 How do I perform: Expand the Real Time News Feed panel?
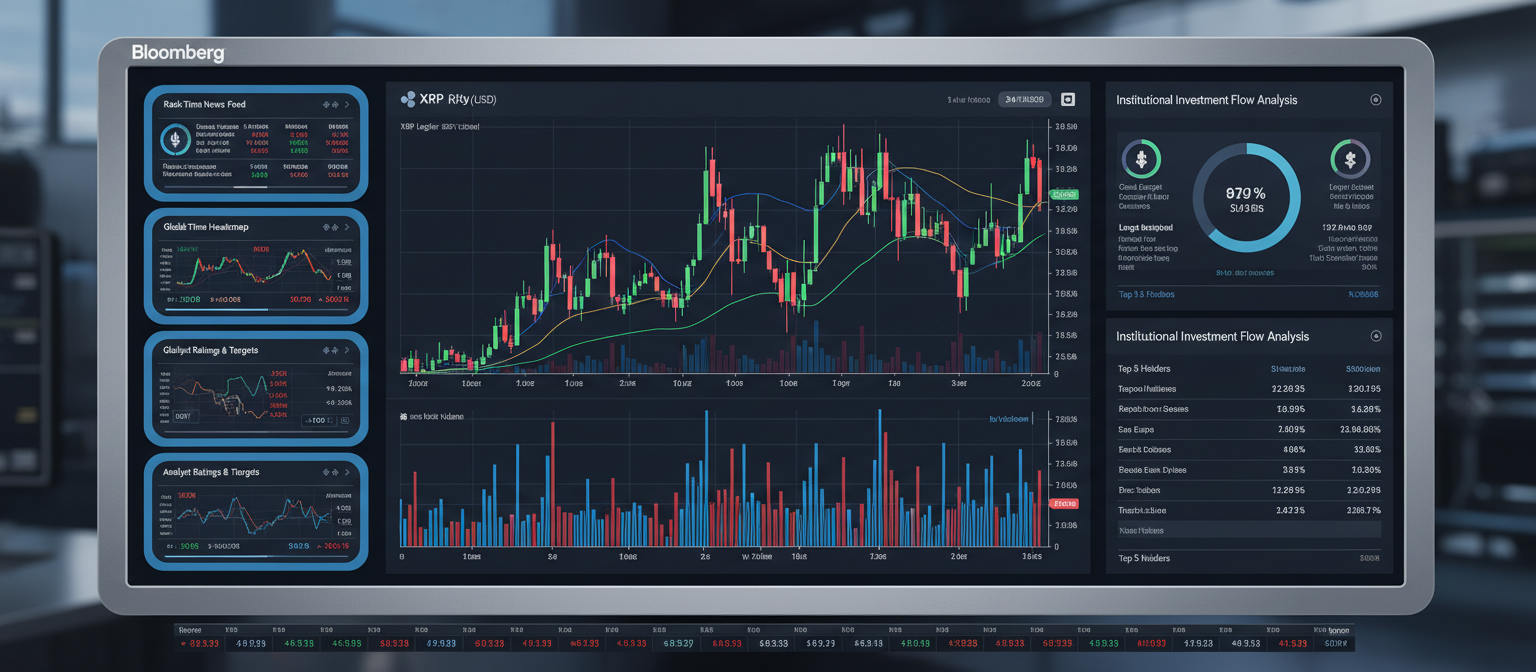click(345, 103)
